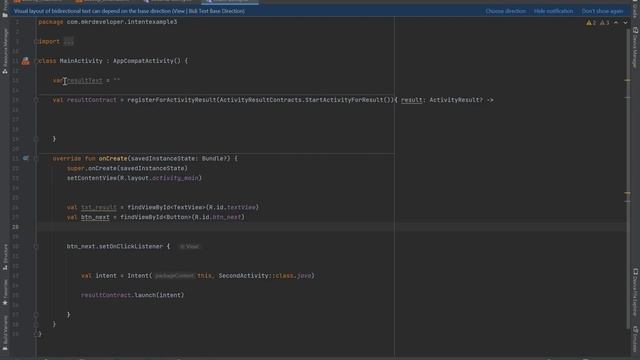This screenshot has height=360, width=640.
Task: Click setOnClickListener on btn_next
Action: coord(131,247)
